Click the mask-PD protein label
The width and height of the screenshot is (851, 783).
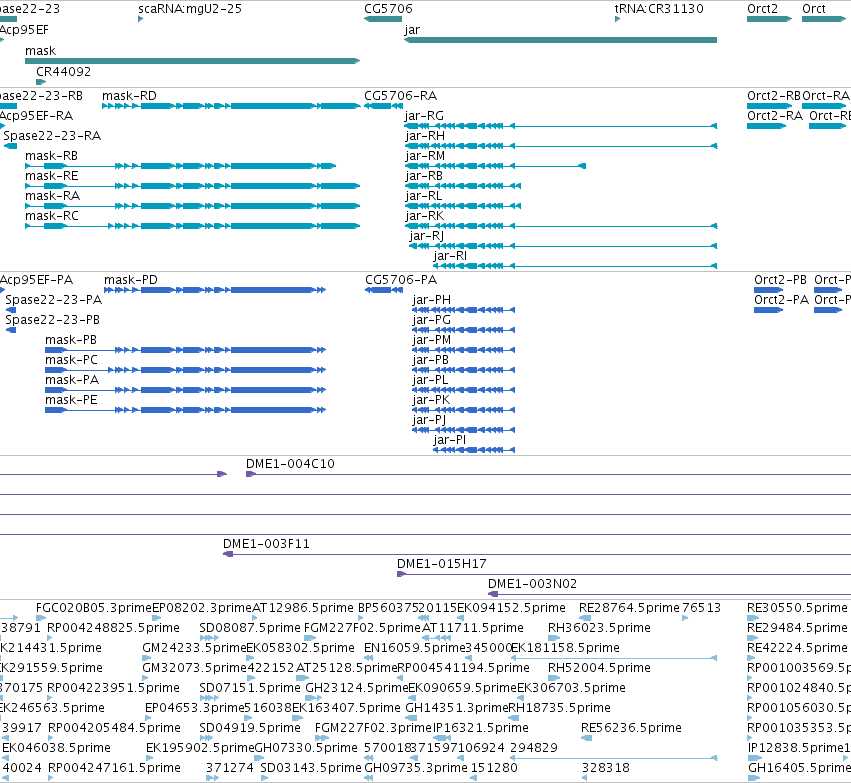coord(131,280)
